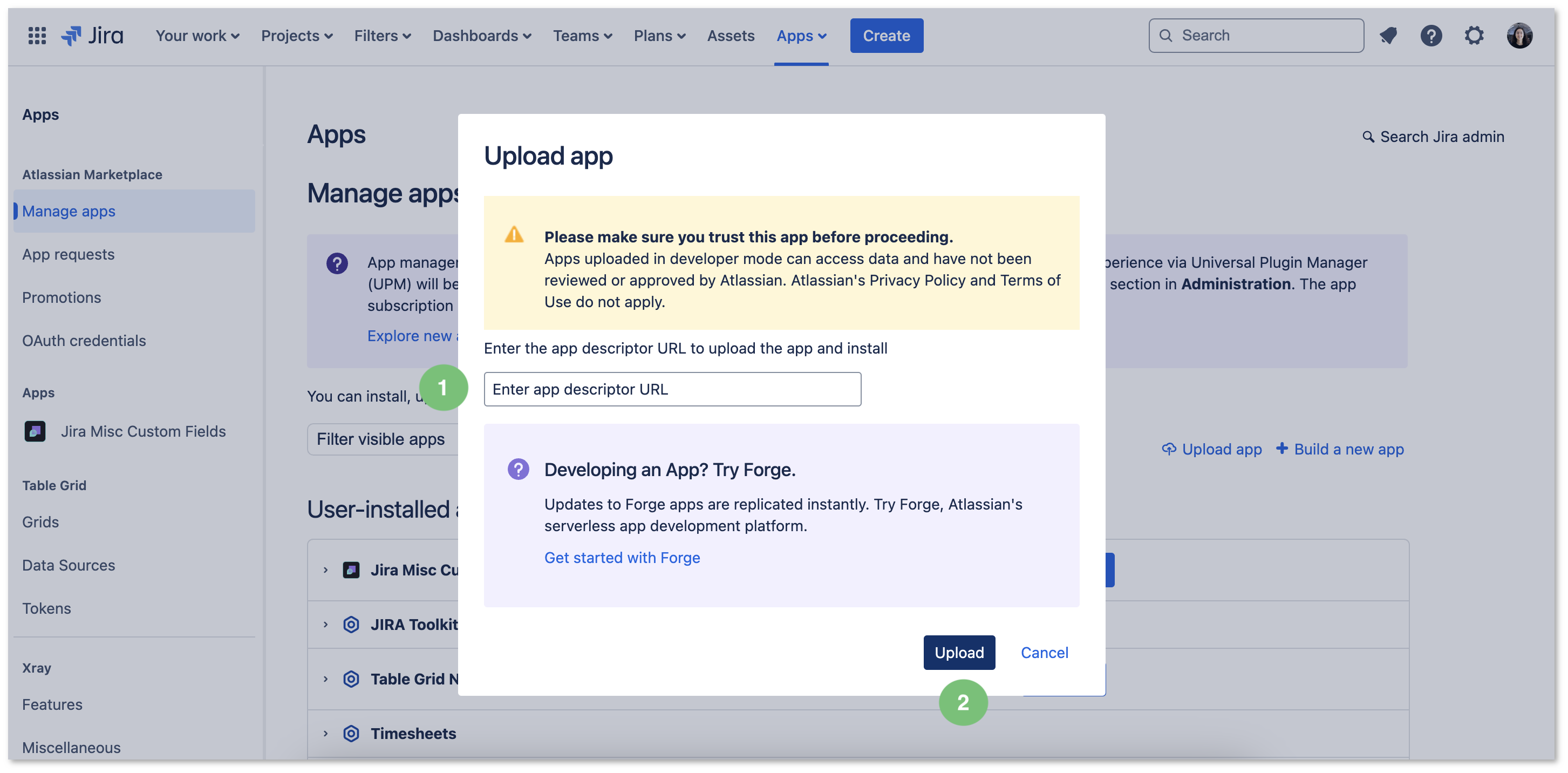This screenshot has width=1568, height=773.
Task: Click the JIRA Toolkit row icon
Action: click(351, 625)
